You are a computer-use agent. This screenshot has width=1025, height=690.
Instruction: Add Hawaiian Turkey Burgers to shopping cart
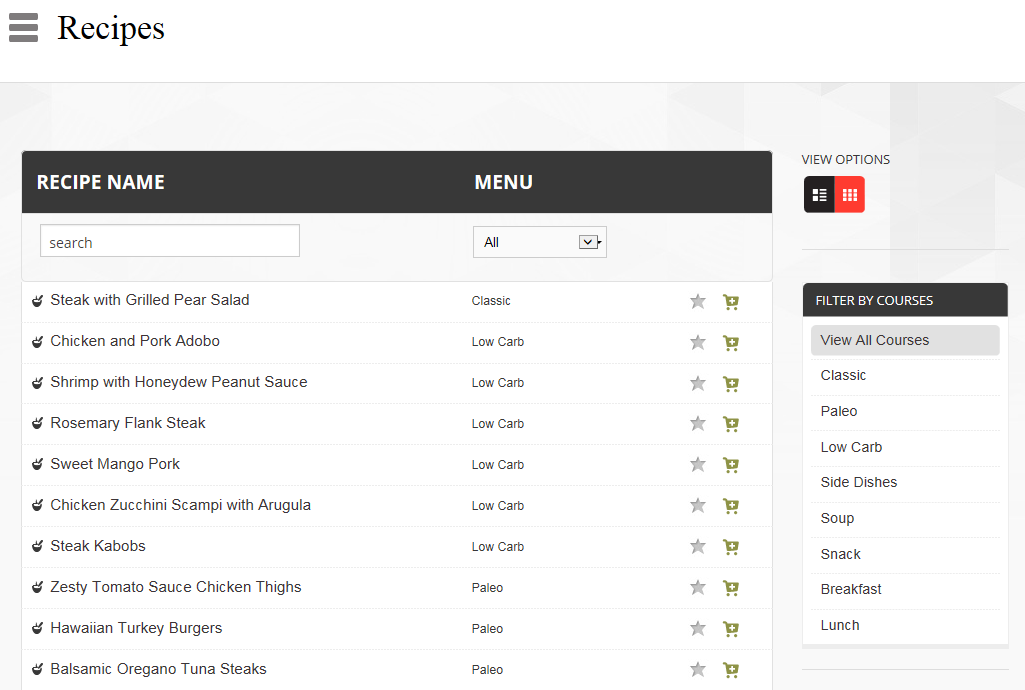click(x=731, y=630)
